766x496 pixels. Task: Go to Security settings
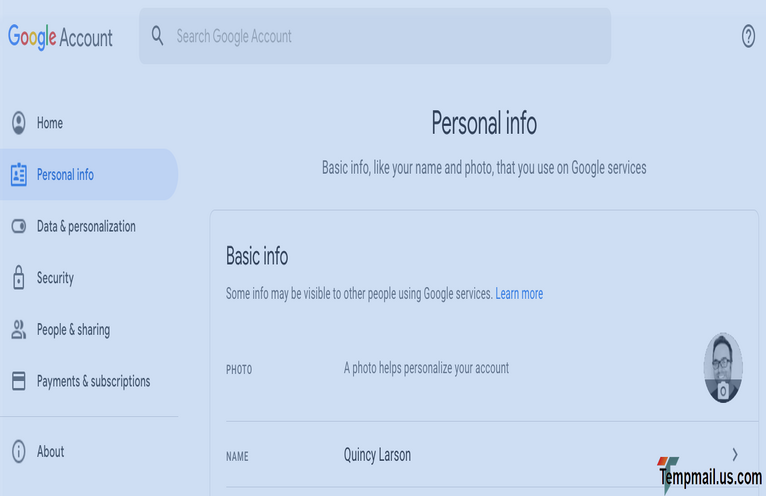pos(55,278)
